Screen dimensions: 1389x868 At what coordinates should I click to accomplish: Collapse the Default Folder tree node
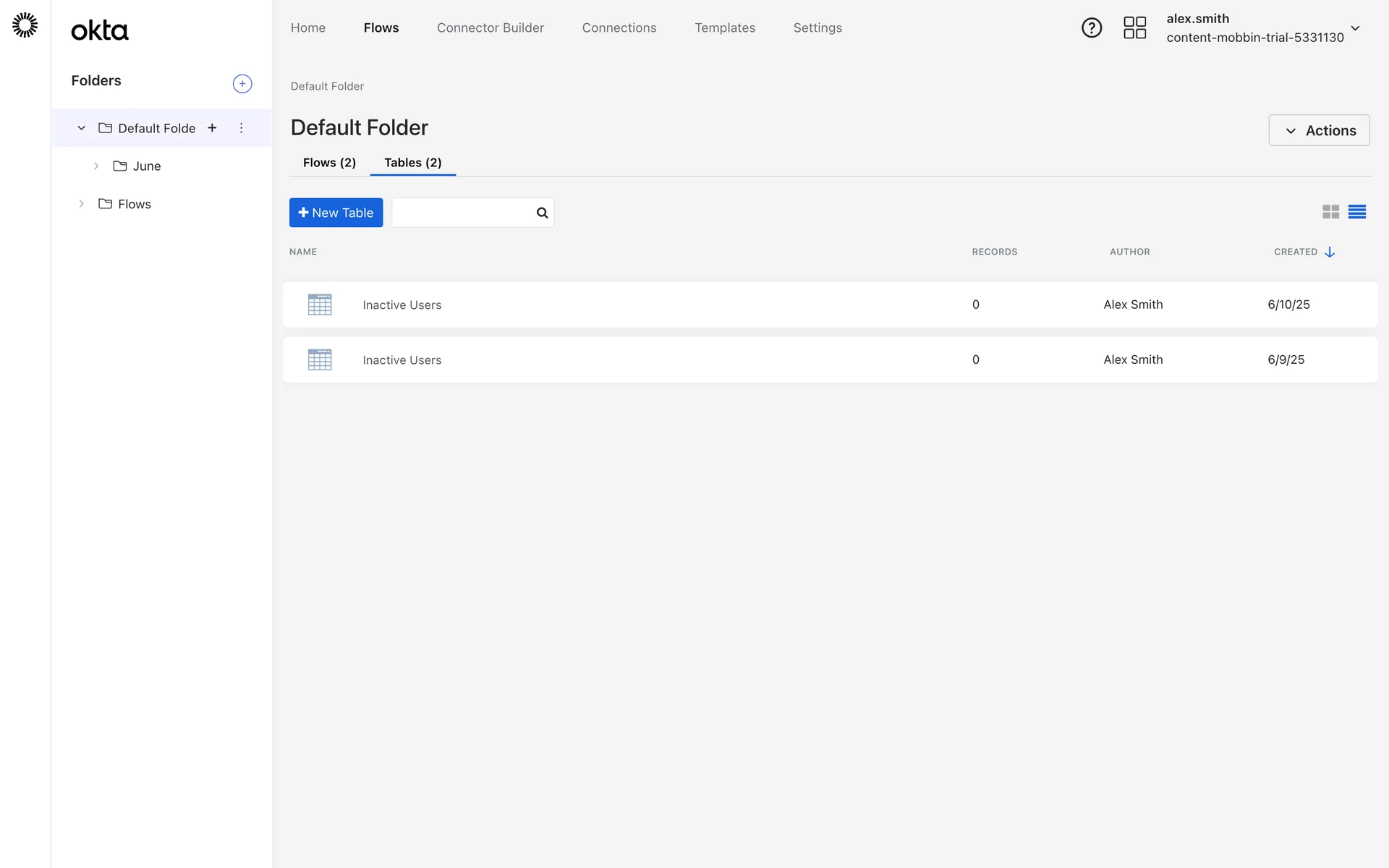click(x=81, y=128)
